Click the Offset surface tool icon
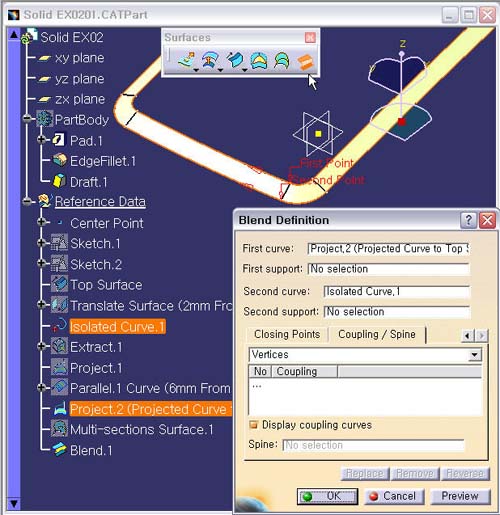Screen dimensions: 500x515 [x=210, y=60]
